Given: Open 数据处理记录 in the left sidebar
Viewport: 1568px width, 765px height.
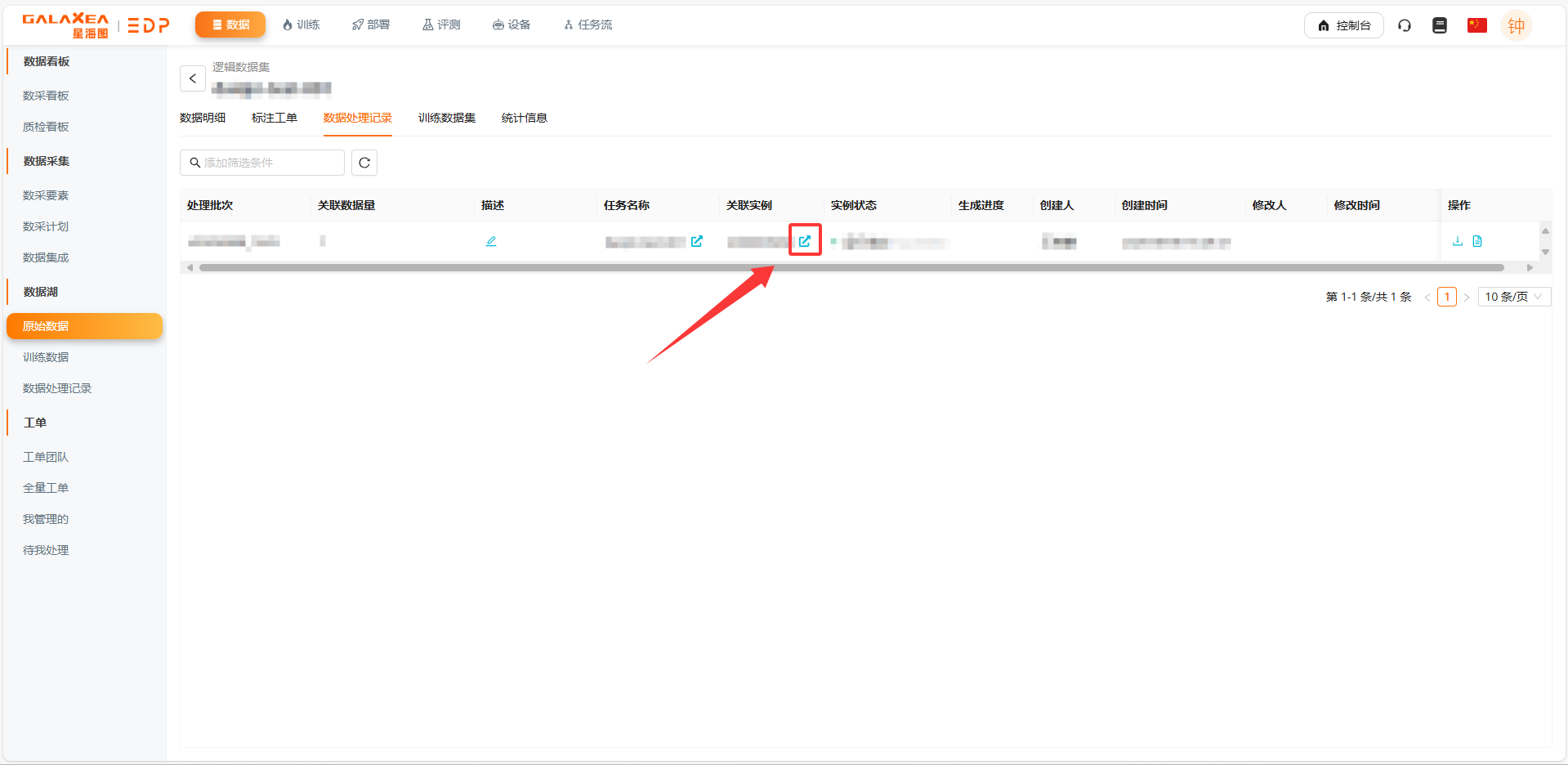Looking at the screenshot, I should click(57, 388).
